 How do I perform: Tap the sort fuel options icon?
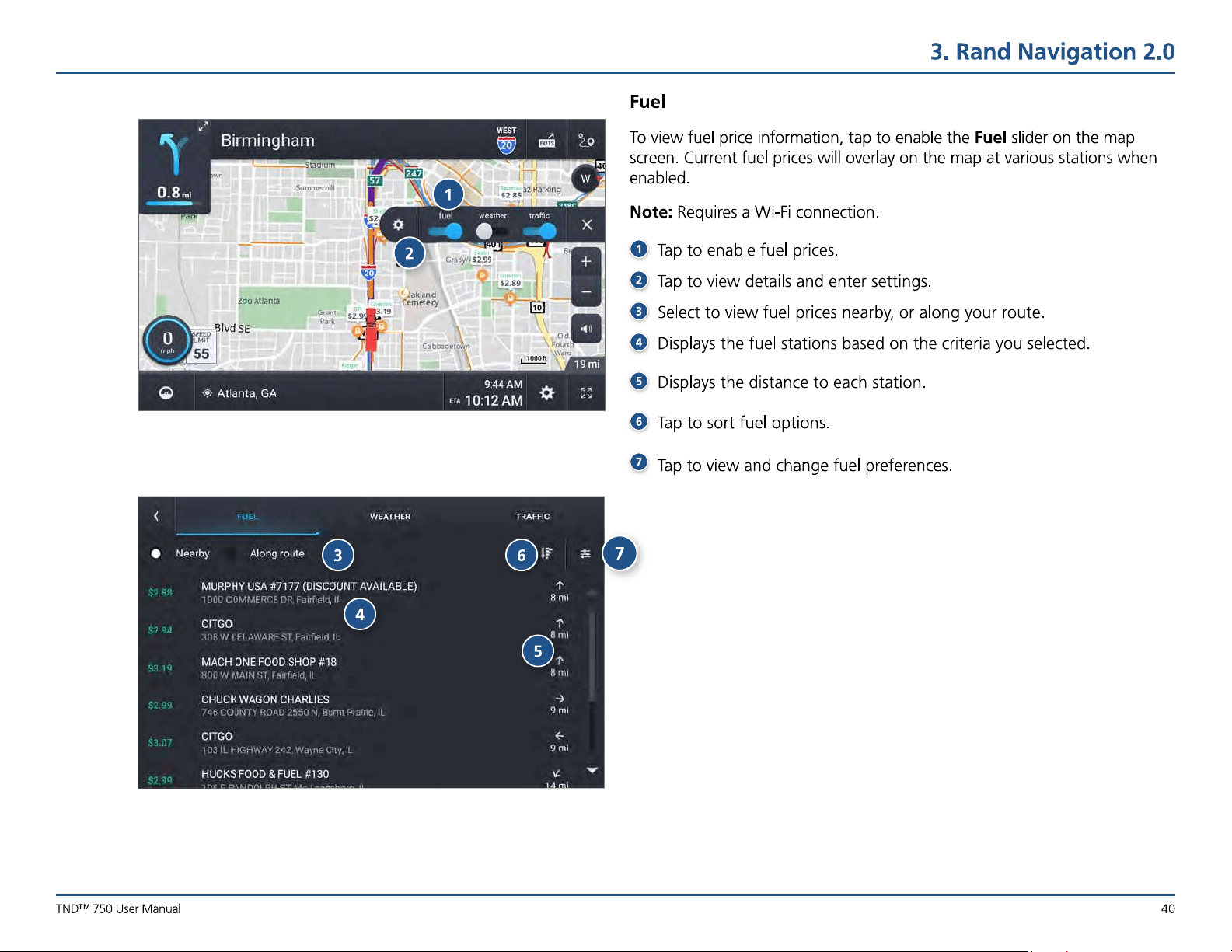[547, 553]
